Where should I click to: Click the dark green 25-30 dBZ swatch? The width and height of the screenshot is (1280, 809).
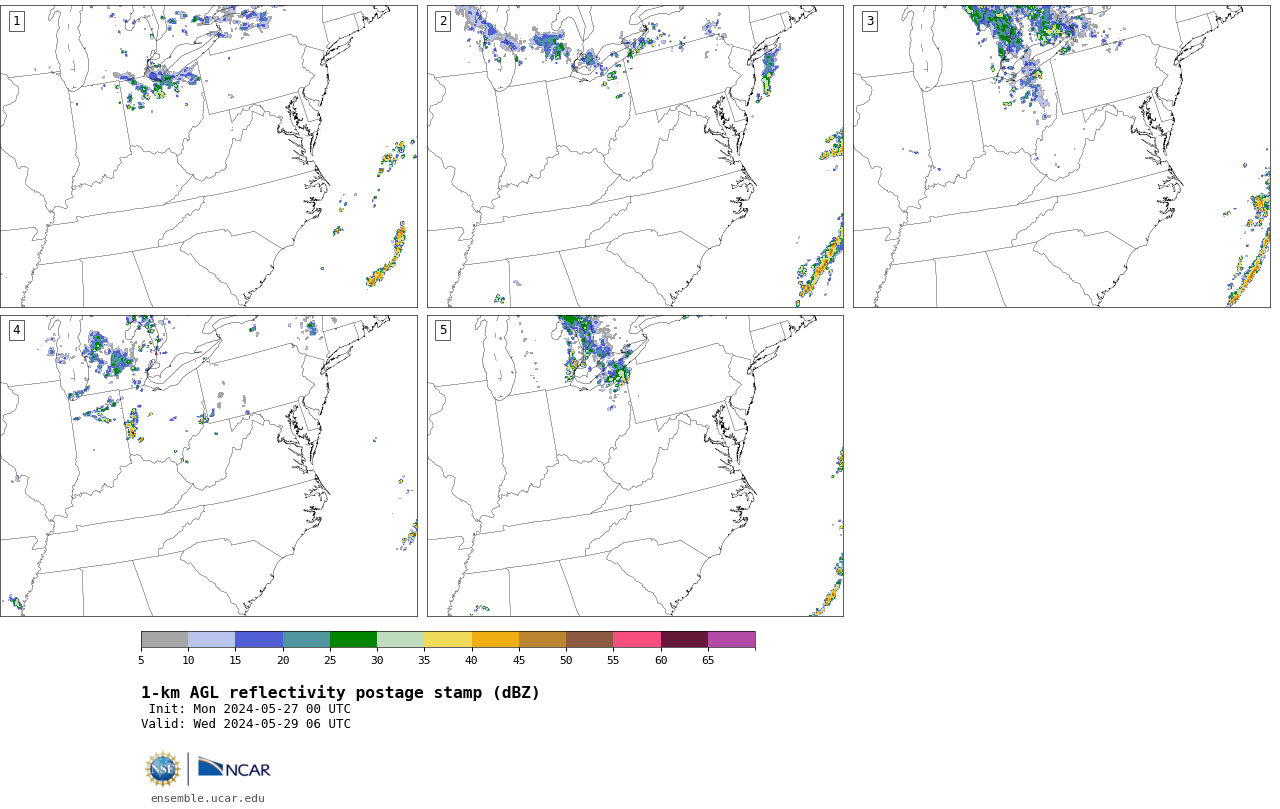353,640
